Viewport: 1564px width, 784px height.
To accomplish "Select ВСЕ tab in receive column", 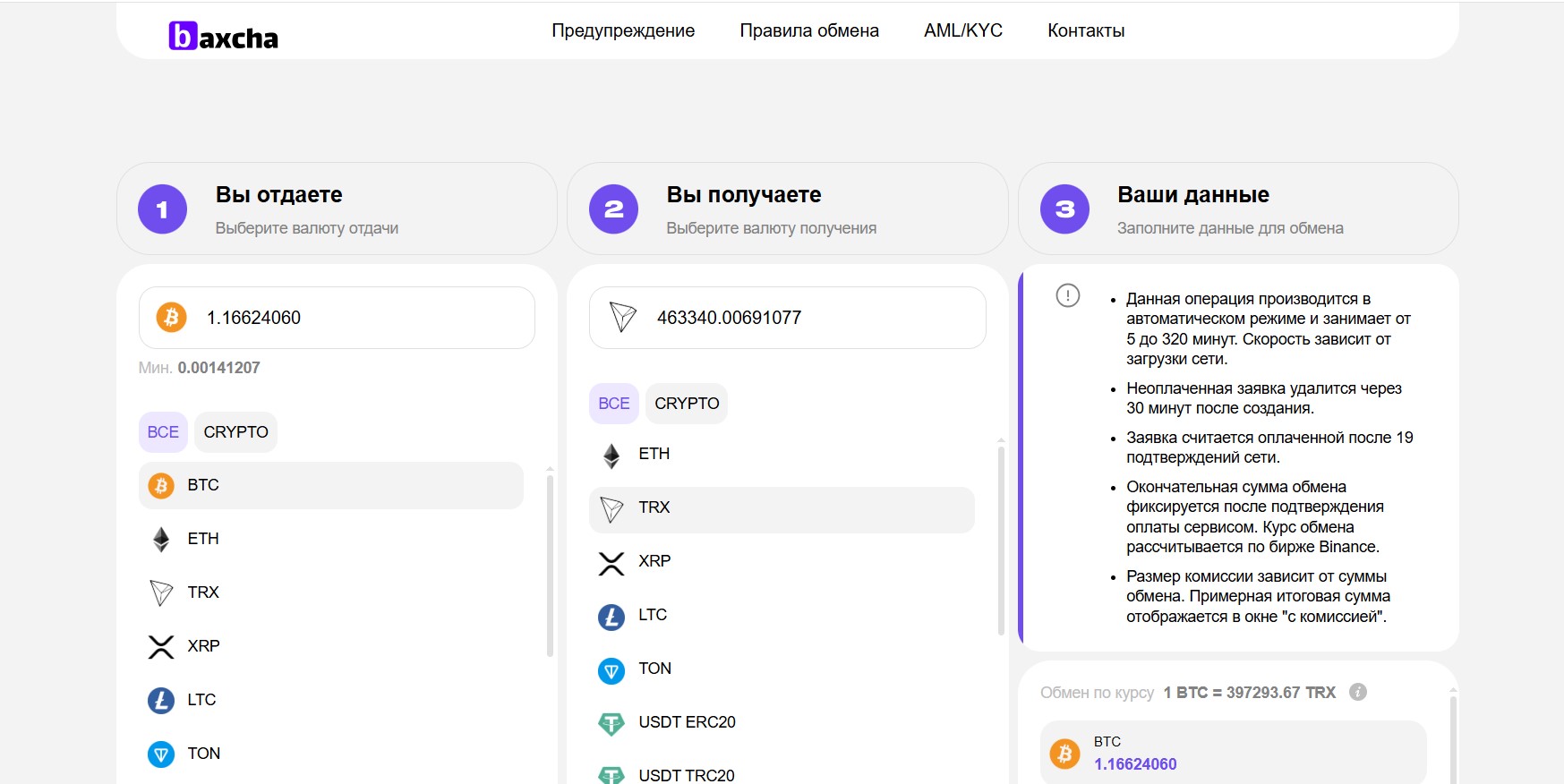I will [x=614, y=404].
